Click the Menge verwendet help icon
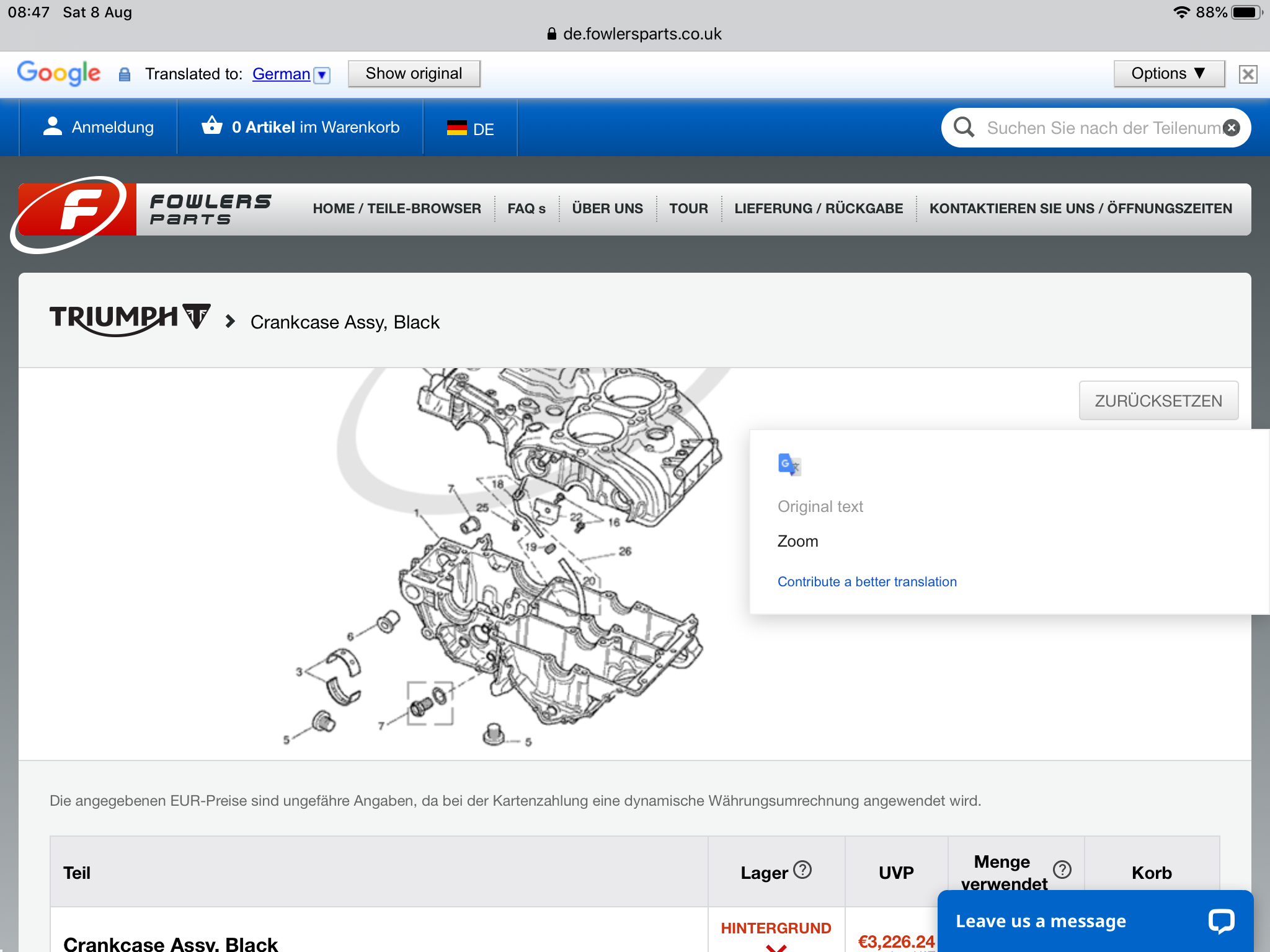Image resolution: width=1270 pixels, height=952 pixels. point(1062,870)
